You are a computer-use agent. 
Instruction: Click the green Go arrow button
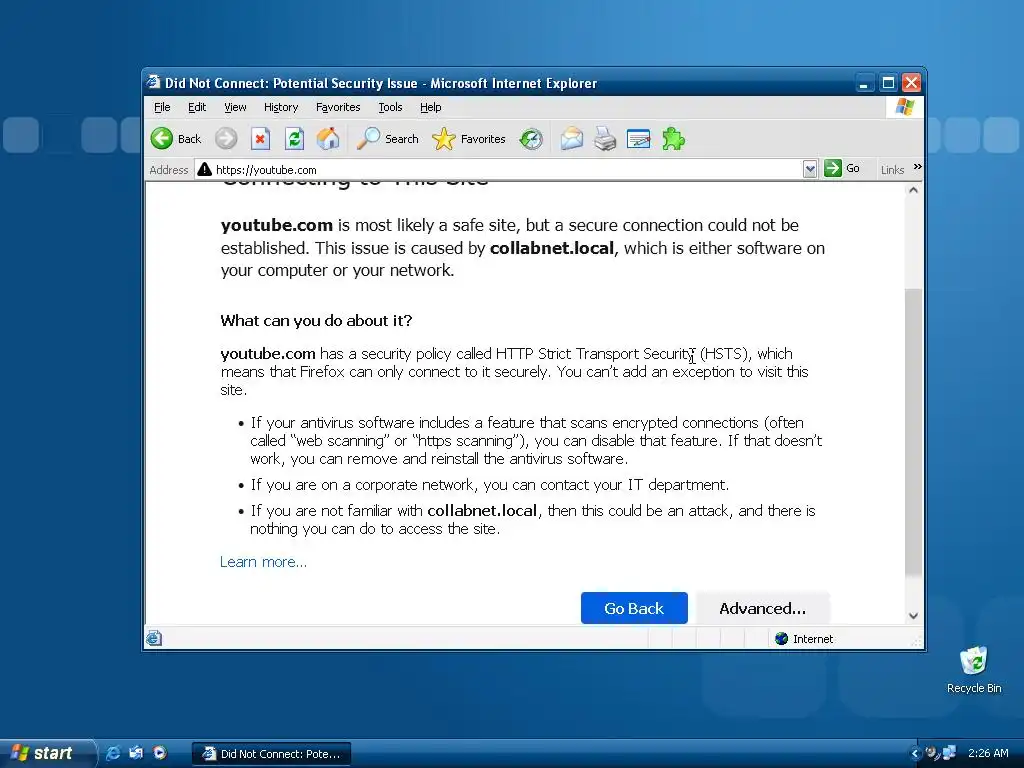[x=833, y=168]
